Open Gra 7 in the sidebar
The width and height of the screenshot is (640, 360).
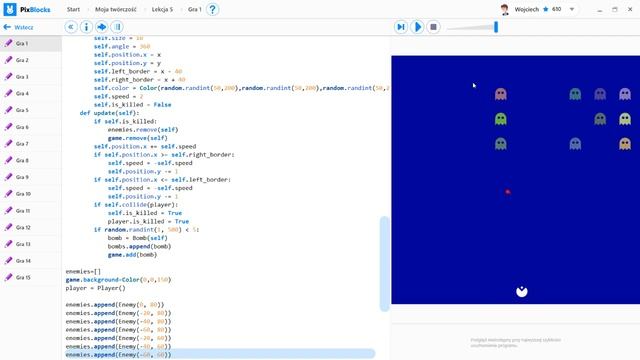click(31, 144)
